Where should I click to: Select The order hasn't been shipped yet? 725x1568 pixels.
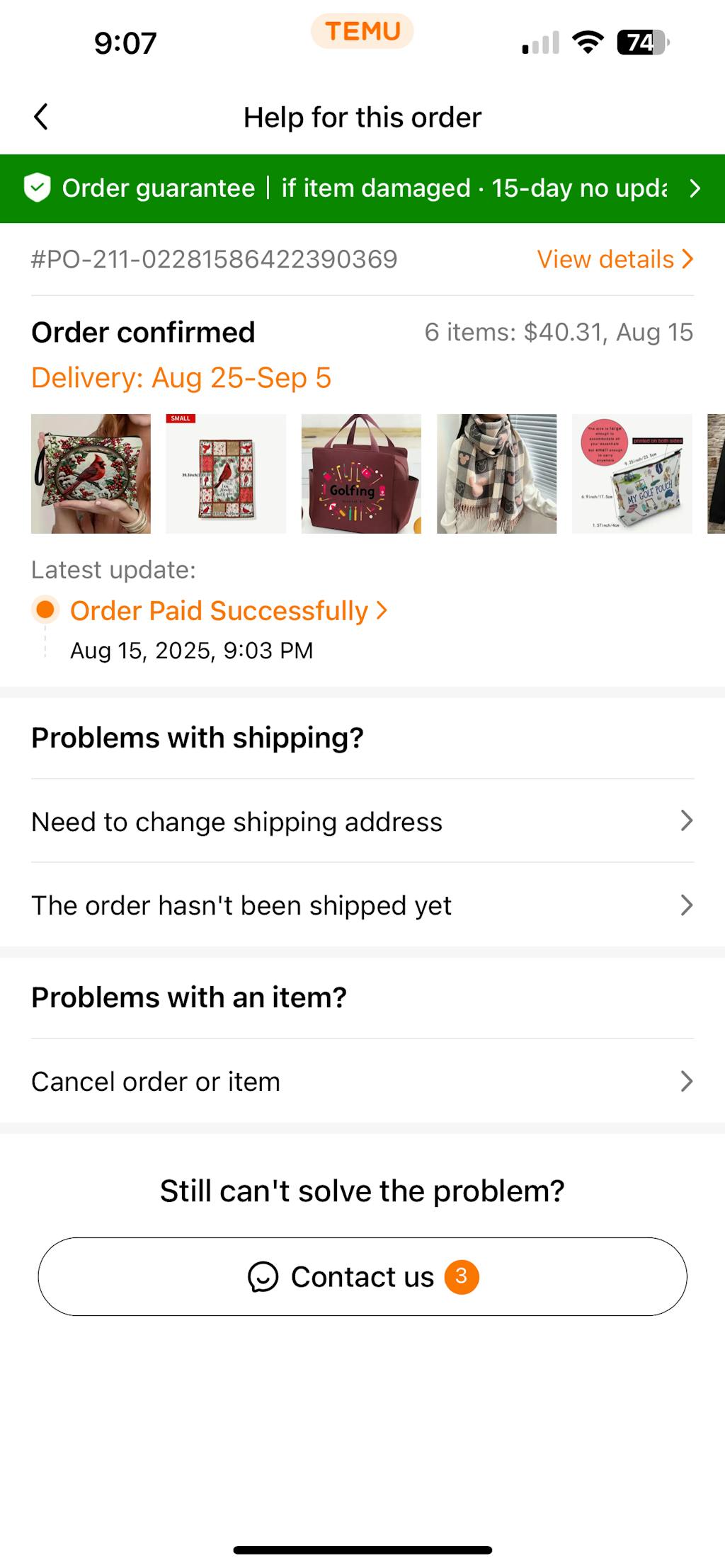(241, 905)
